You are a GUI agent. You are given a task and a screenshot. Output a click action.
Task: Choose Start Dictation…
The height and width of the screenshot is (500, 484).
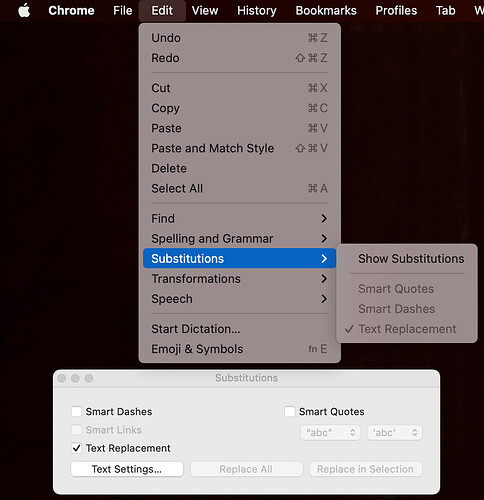coord(239,329)
